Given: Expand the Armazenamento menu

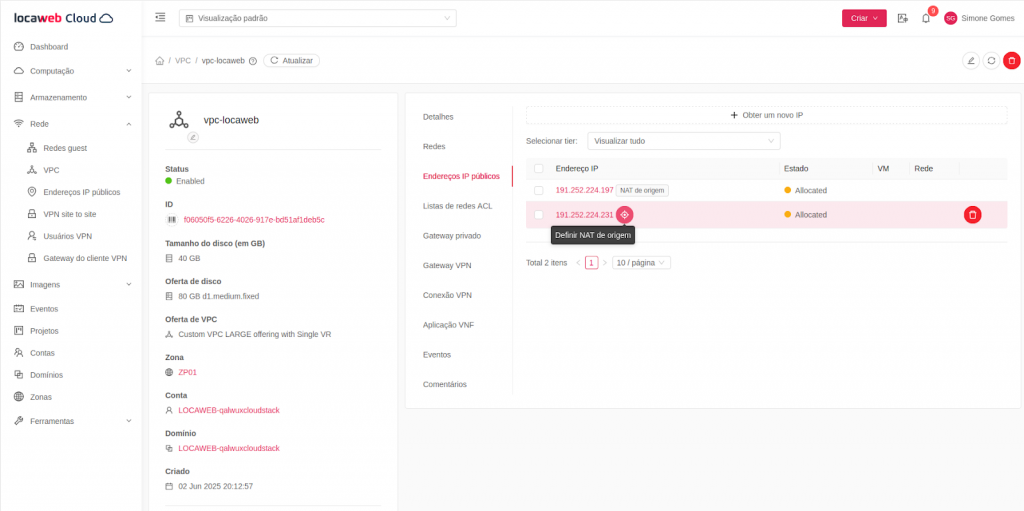Looking at the screenshot, I should (x=72, y=97).
